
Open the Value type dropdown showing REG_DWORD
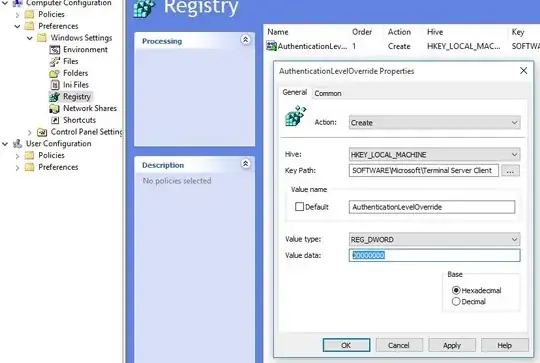coord(434,239)
